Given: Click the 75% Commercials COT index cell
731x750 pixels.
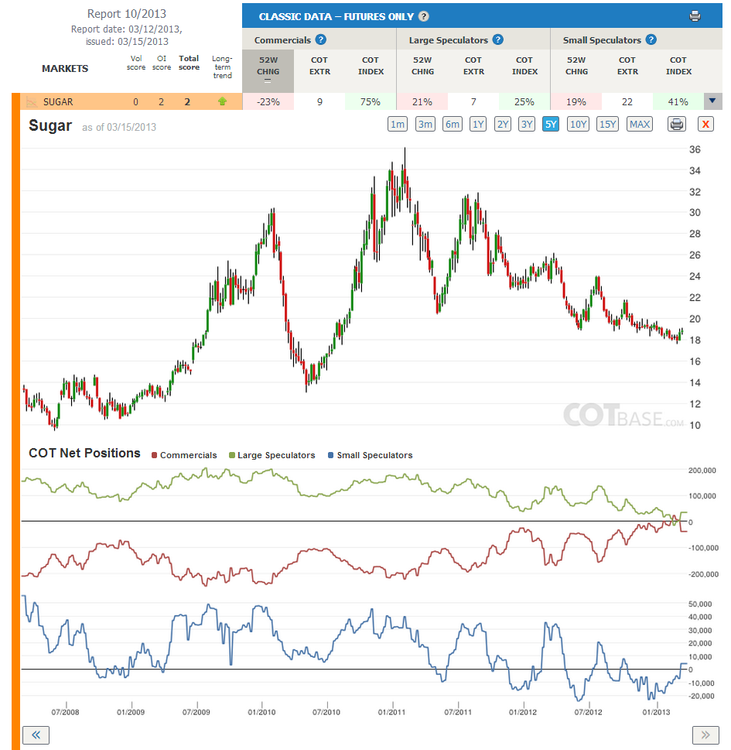Looking at the screenshot, I should (x=370, y=101).
